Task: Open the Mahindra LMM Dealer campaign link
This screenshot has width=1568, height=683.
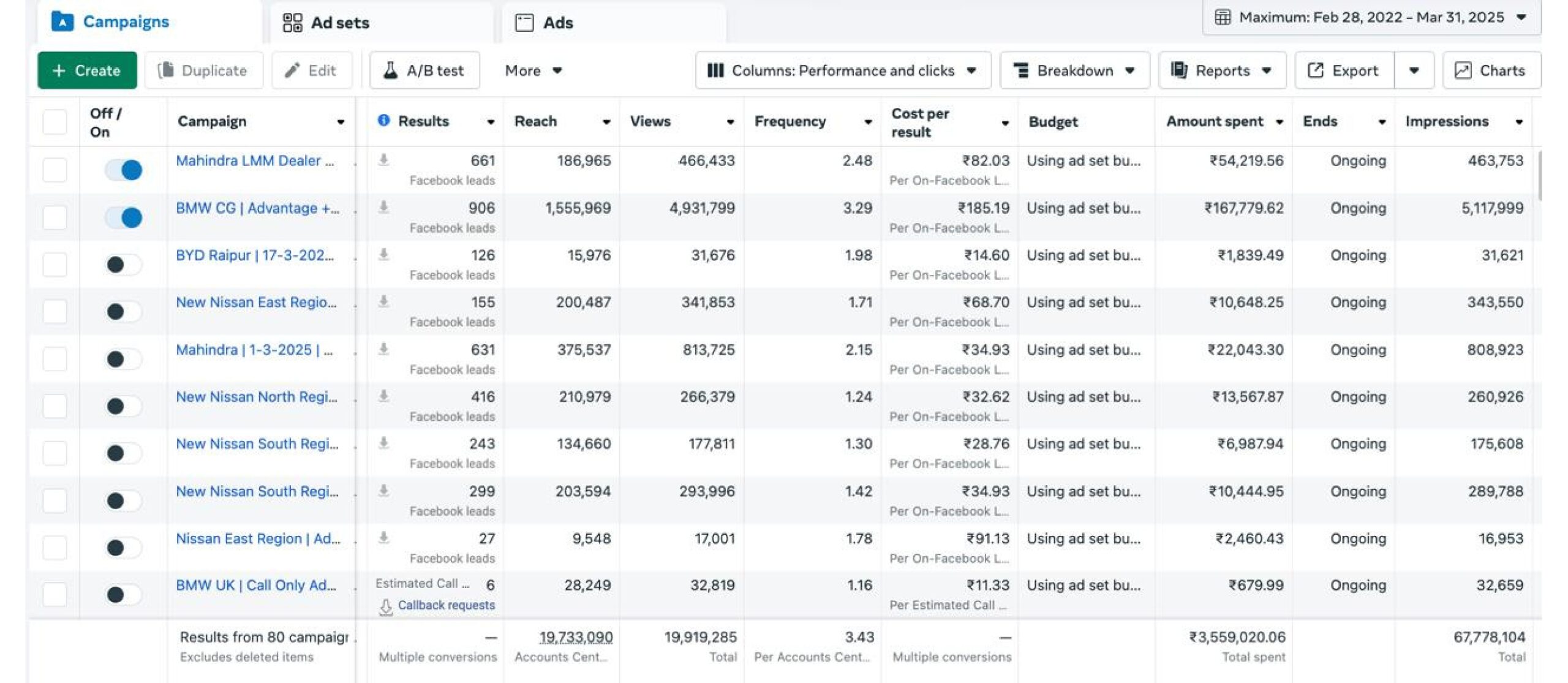Action: point(255,160)
